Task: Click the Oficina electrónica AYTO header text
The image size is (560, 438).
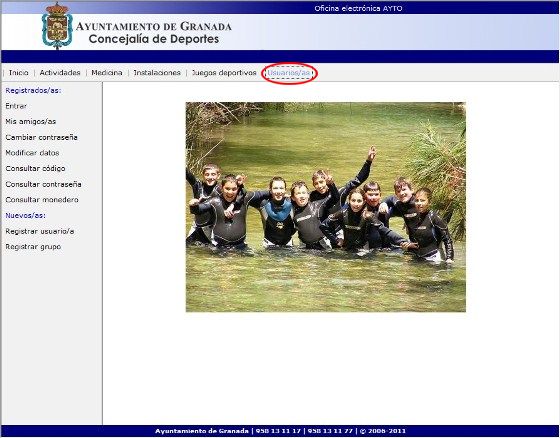Action: click(x=358, y=8)
